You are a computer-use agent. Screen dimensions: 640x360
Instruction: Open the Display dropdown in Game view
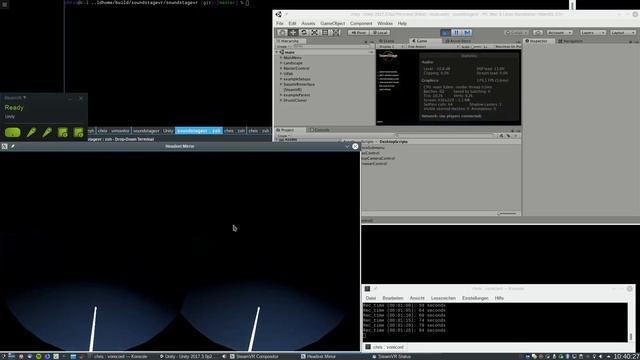pyautogui.click(x=391, y=47)
